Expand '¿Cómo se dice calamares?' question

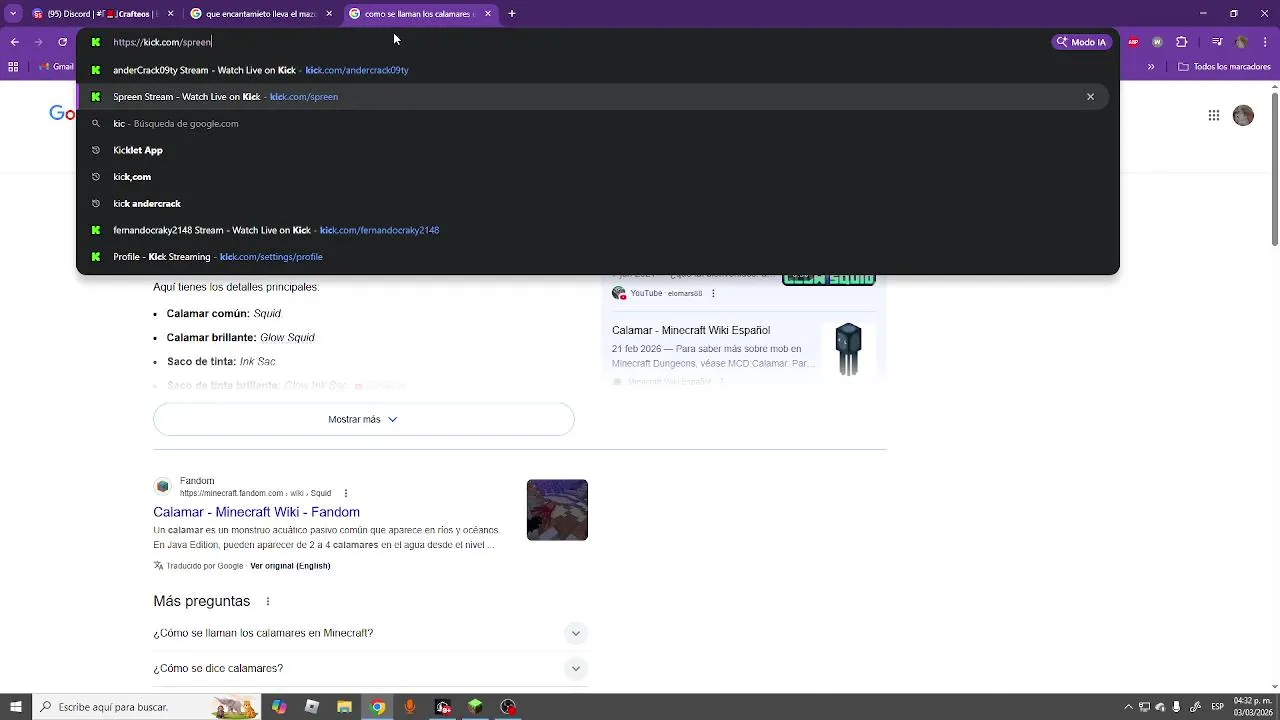(368, 668)
